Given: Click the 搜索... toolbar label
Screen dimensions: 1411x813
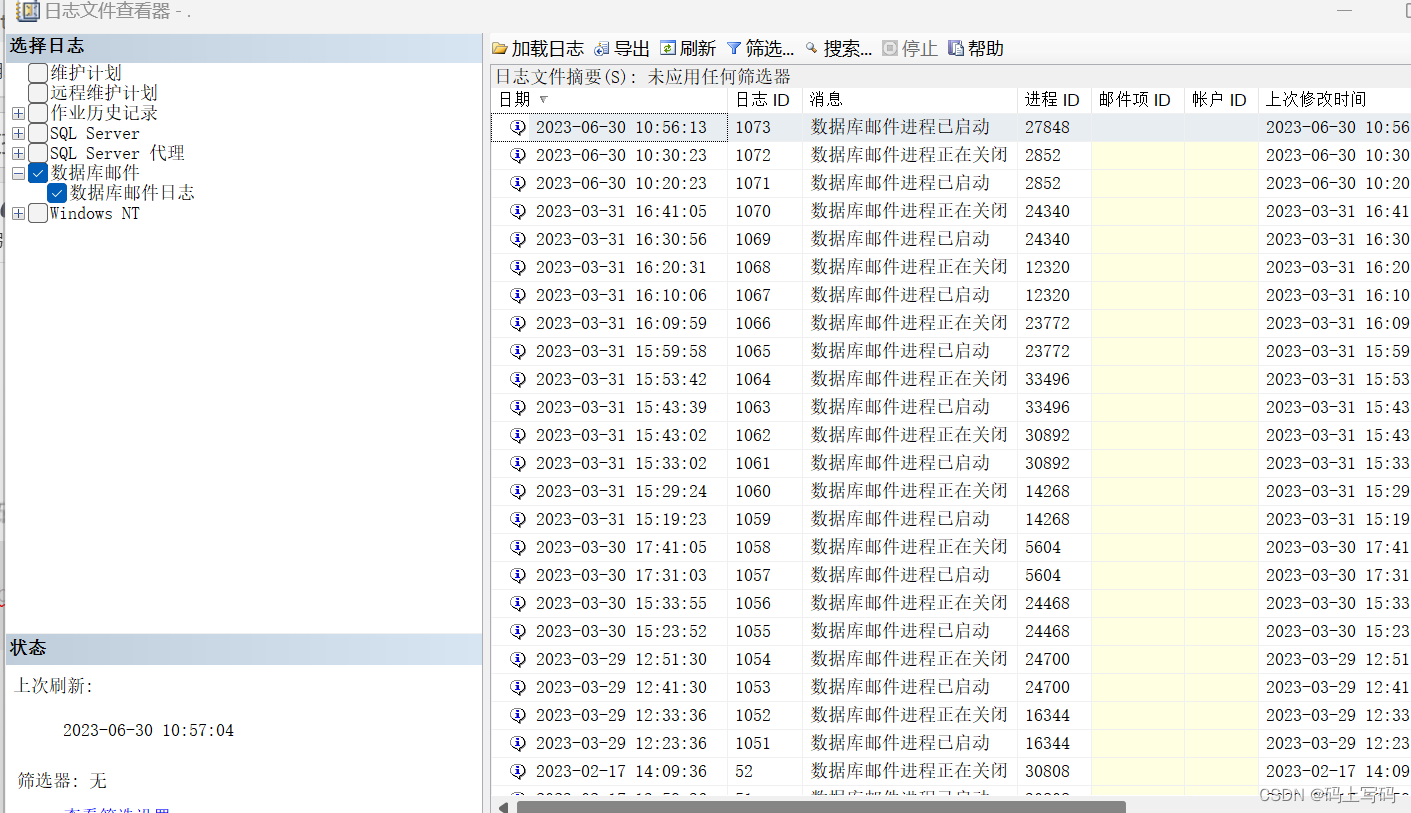Looking at the screenshot, I should pyautogui.click(x=848, y=49).
